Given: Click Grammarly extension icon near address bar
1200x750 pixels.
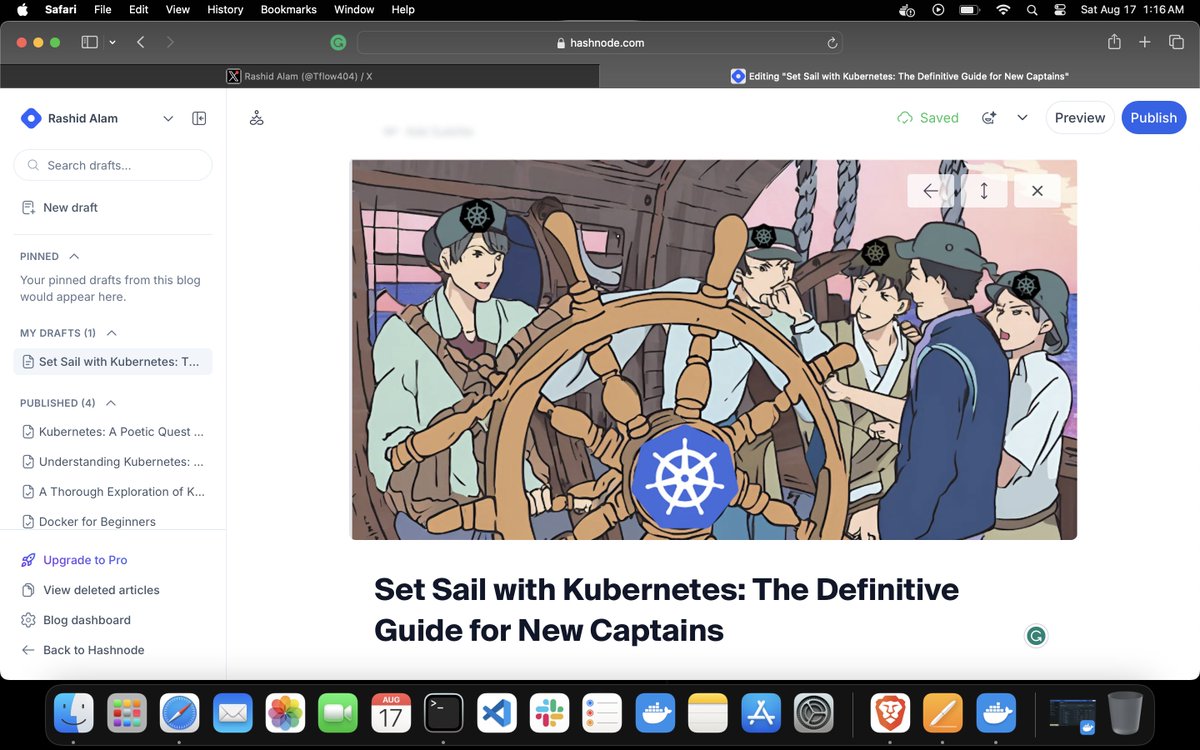Looking at the screenshot, I should [x=339, y=43].
